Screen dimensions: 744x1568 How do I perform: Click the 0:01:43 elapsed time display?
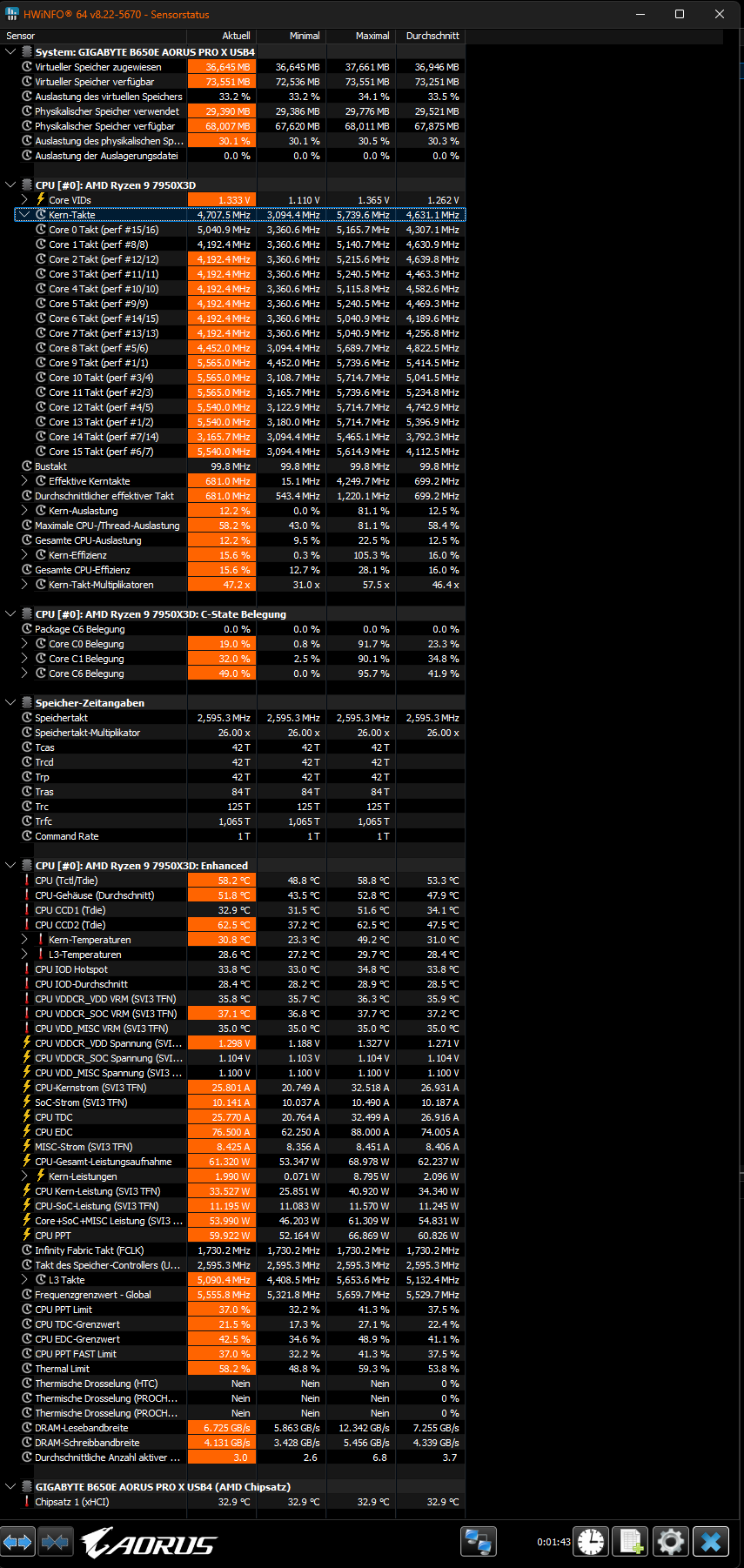coord(553,1542)
